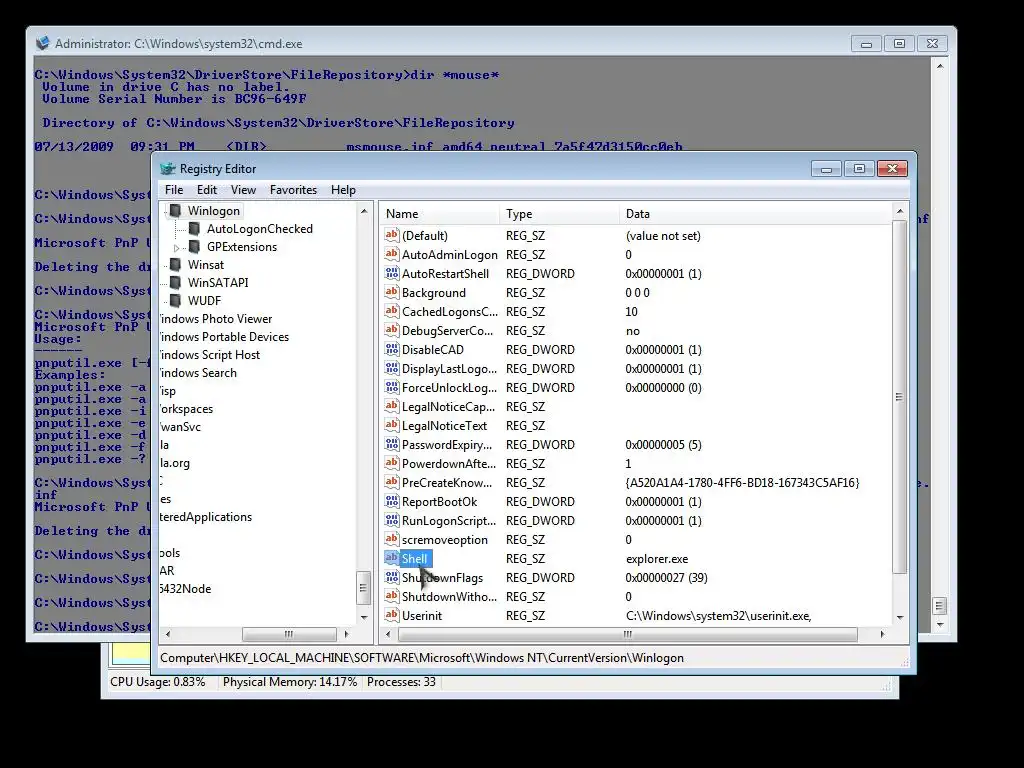
Task: Click the tree pane left scroll arrow
Action: pyautogui.click(x=168, y=634)
